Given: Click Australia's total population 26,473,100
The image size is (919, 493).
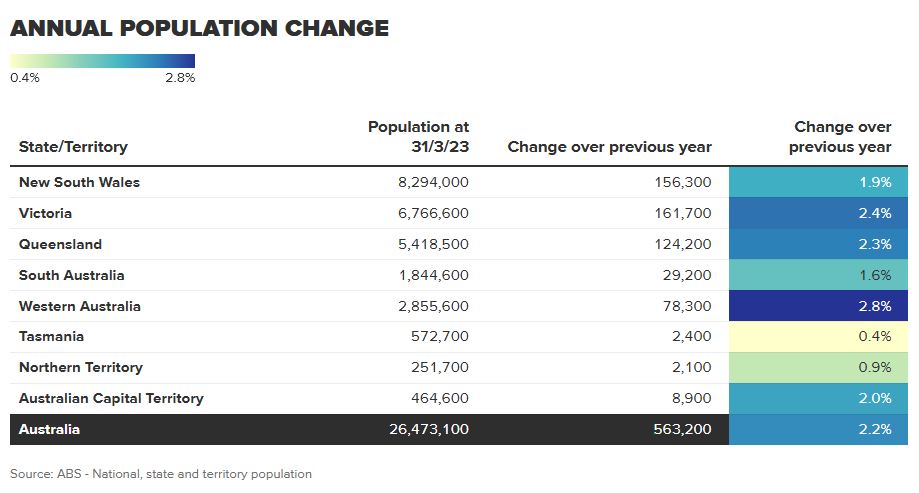Looking at the screenshot, I should [x=427, y=430].
